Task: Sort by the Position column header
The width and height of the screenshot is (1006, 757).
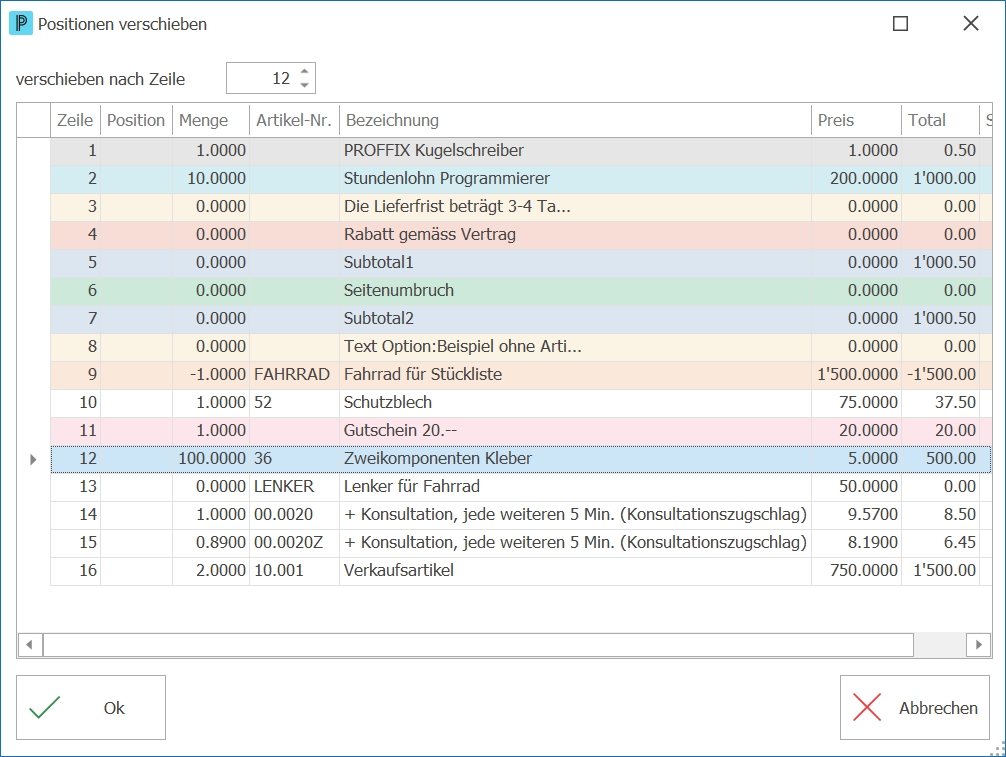Action: click(136, 120)
